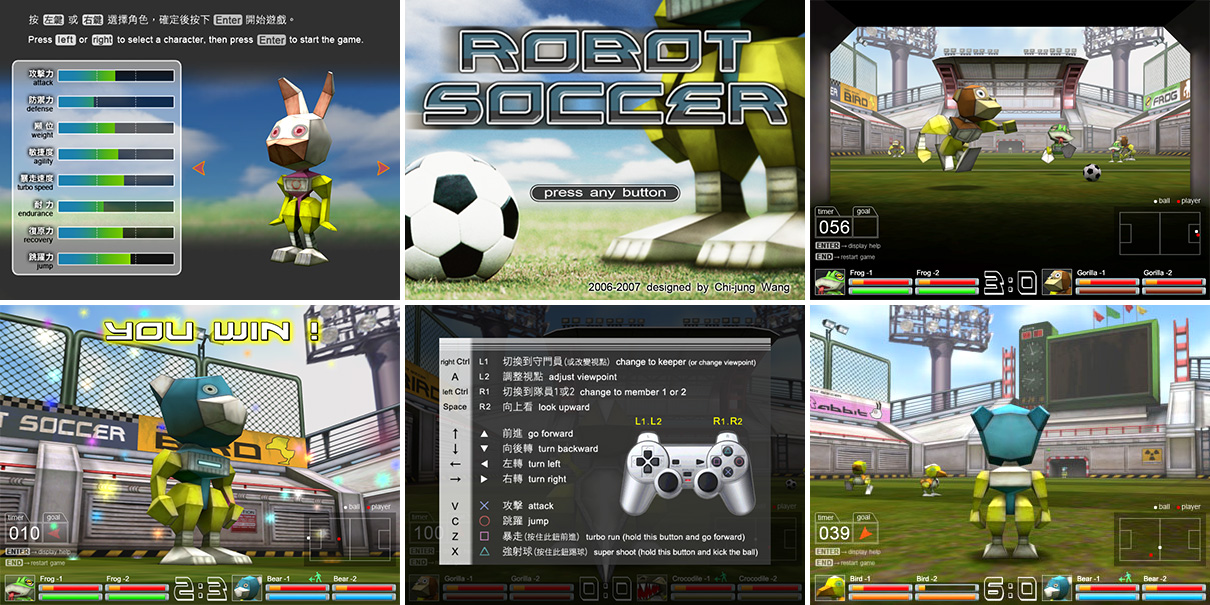Click END restart game under timer 056
This screenshot has width=1210, height=605.
[x=846, y=257]
